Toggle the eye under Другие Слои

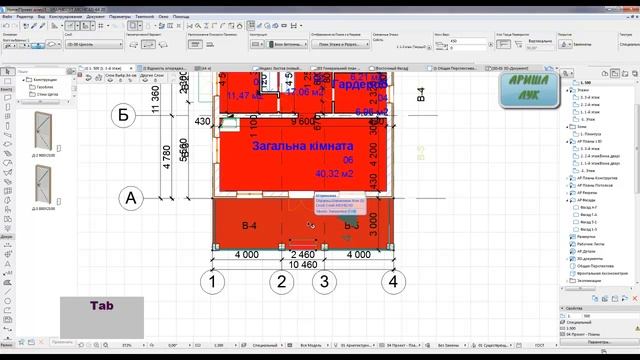(x=145, y=80)
